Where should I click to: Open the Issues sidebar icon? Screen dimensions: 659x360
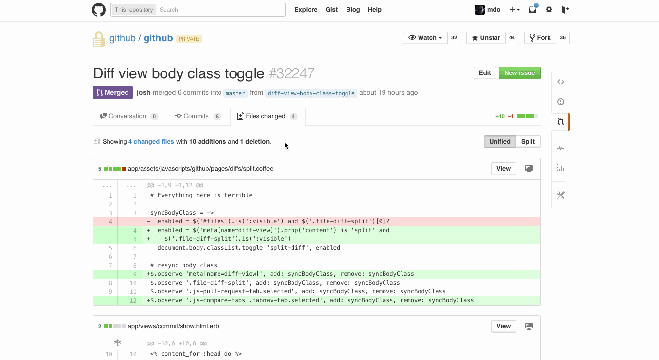[x=561, y=102]
